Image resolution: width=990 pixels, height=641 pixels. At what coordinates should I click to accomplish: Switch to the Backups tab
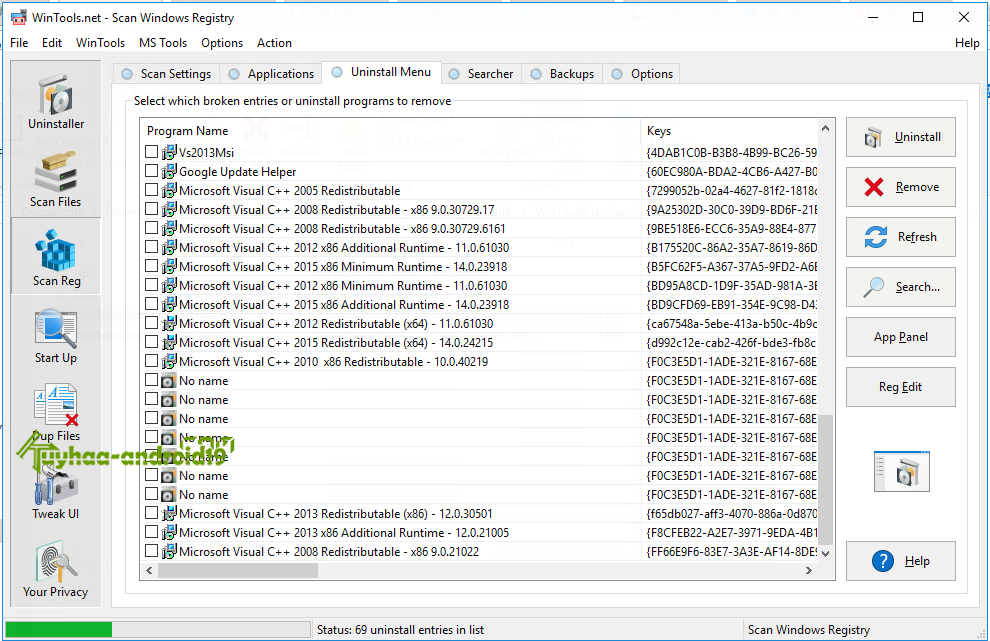(562, 74)
